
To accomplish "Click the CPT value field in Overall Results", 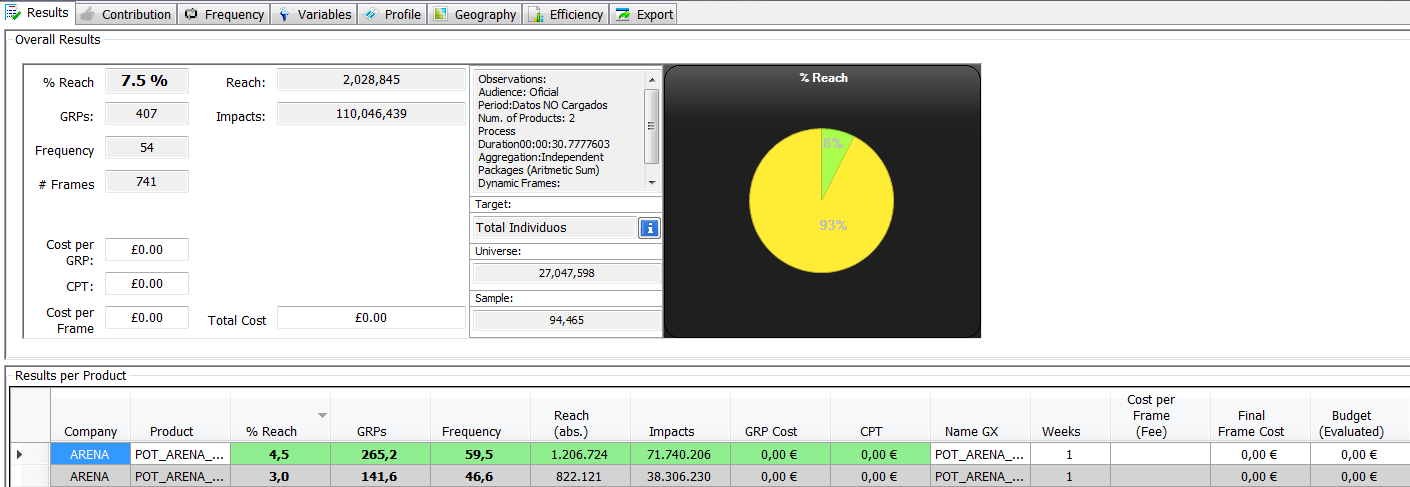I will pos(147,284).
